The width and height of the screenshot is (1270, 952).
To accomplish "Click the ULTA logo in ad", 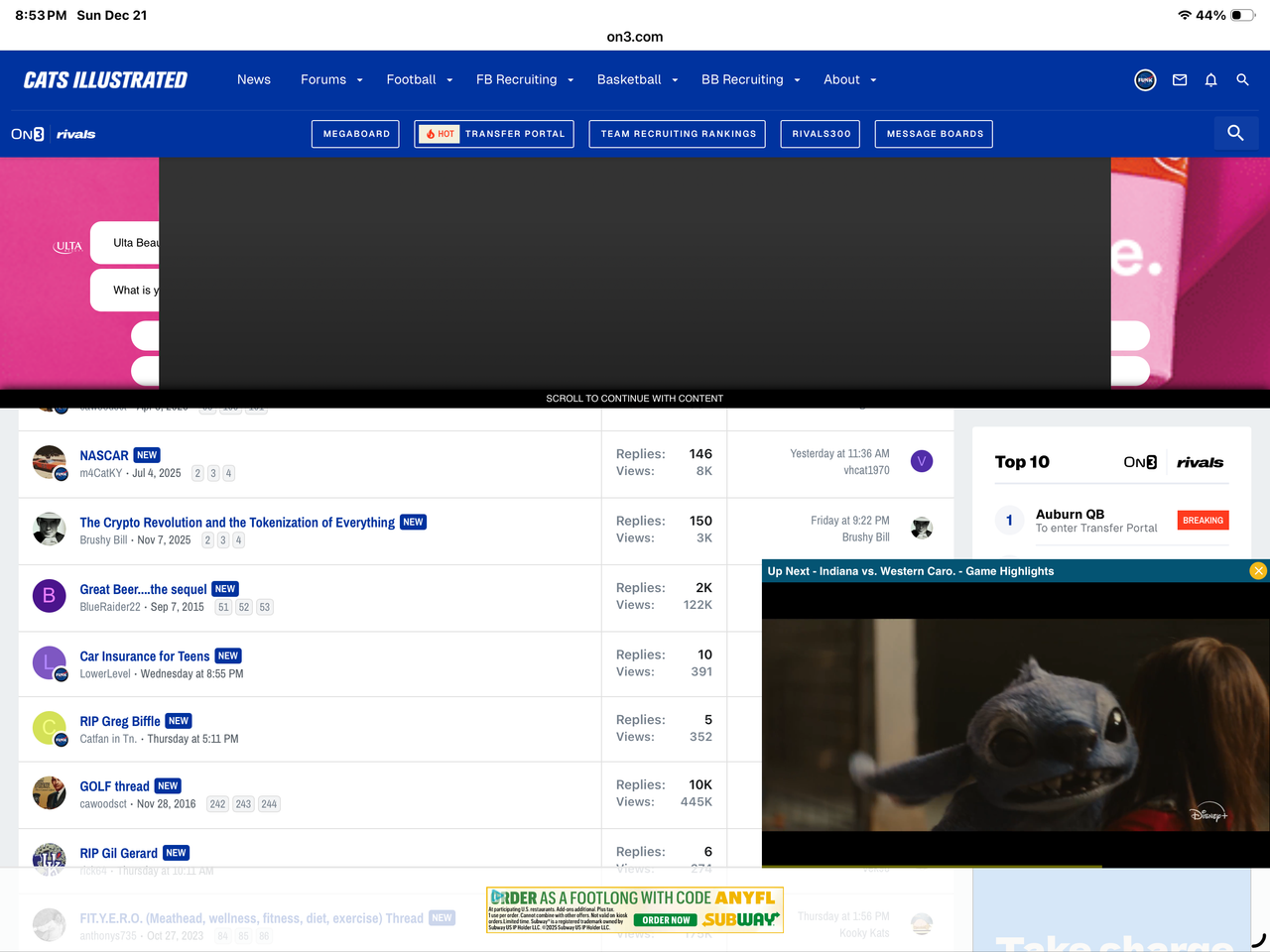I will 67,246.
